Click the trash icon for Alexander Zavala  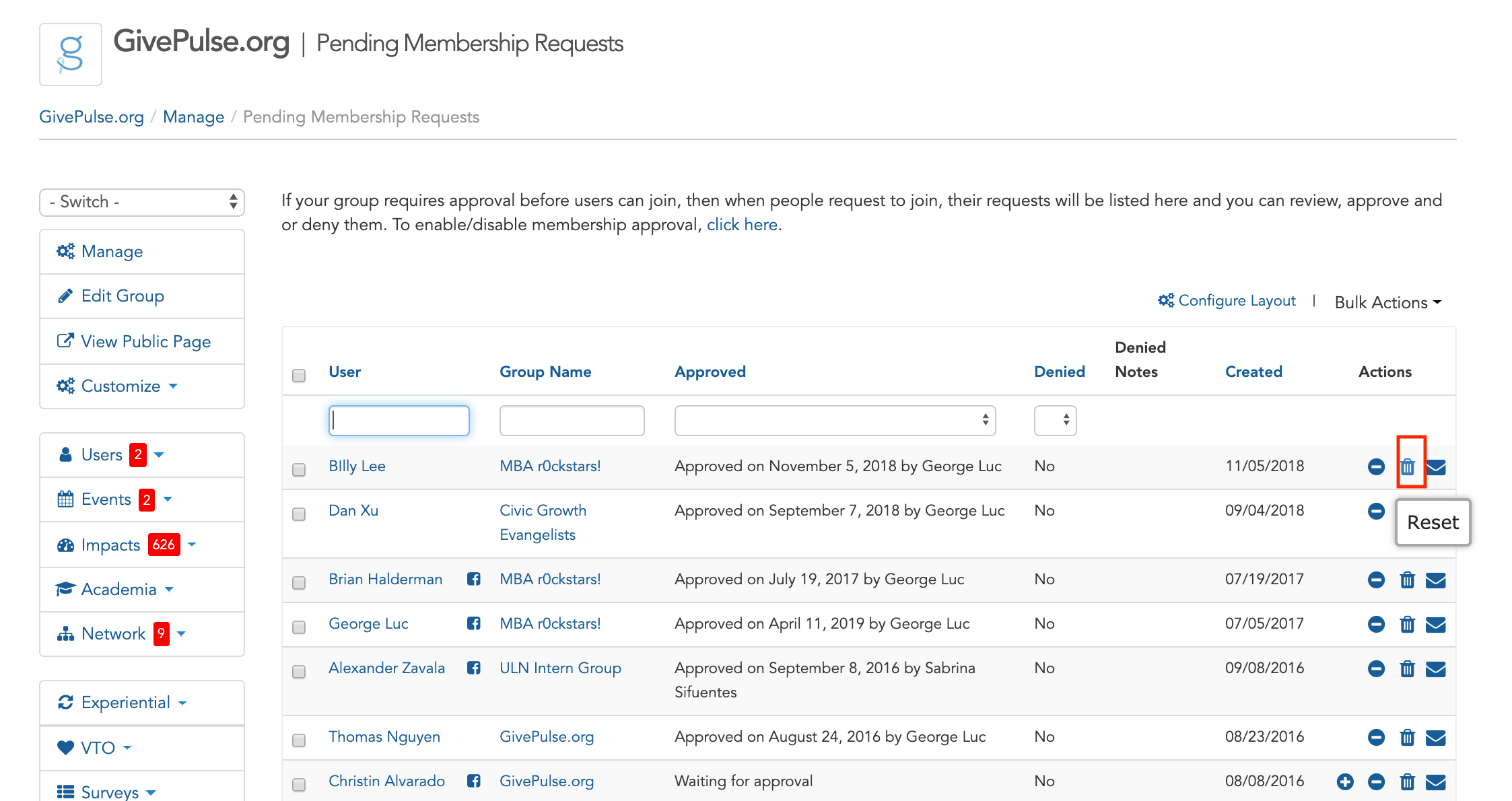1408,668
